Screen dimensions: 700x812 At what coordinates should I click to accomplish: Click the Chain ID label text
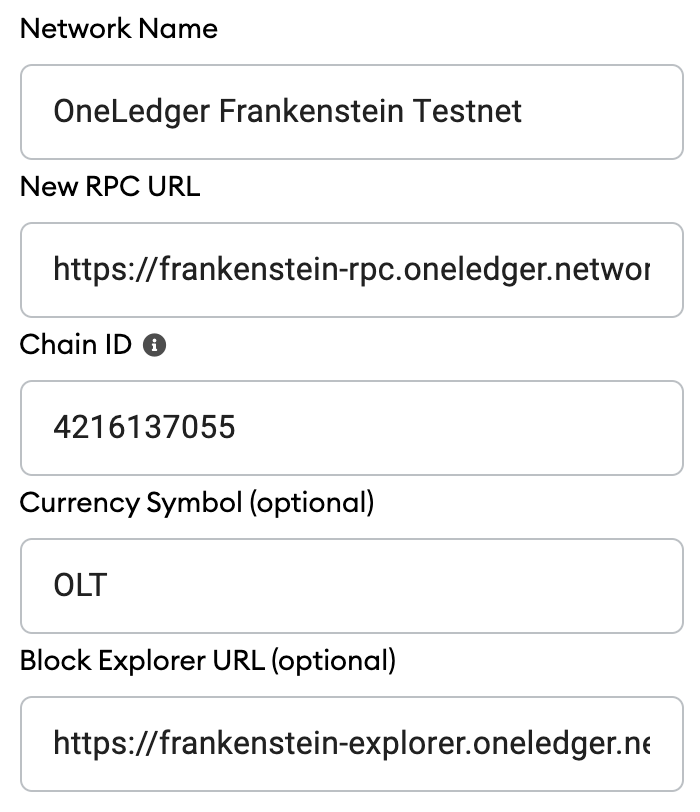(x=75, y=345)
